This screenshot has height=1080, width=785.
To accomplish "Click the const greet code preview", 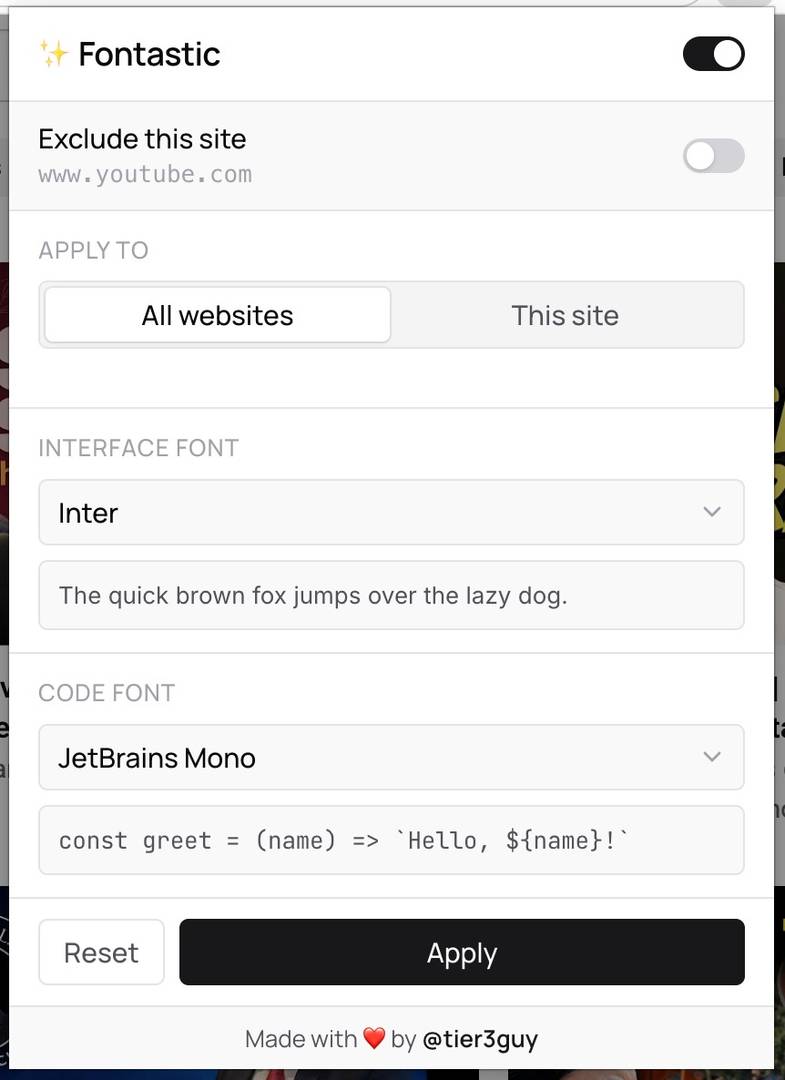I will 344,840.
